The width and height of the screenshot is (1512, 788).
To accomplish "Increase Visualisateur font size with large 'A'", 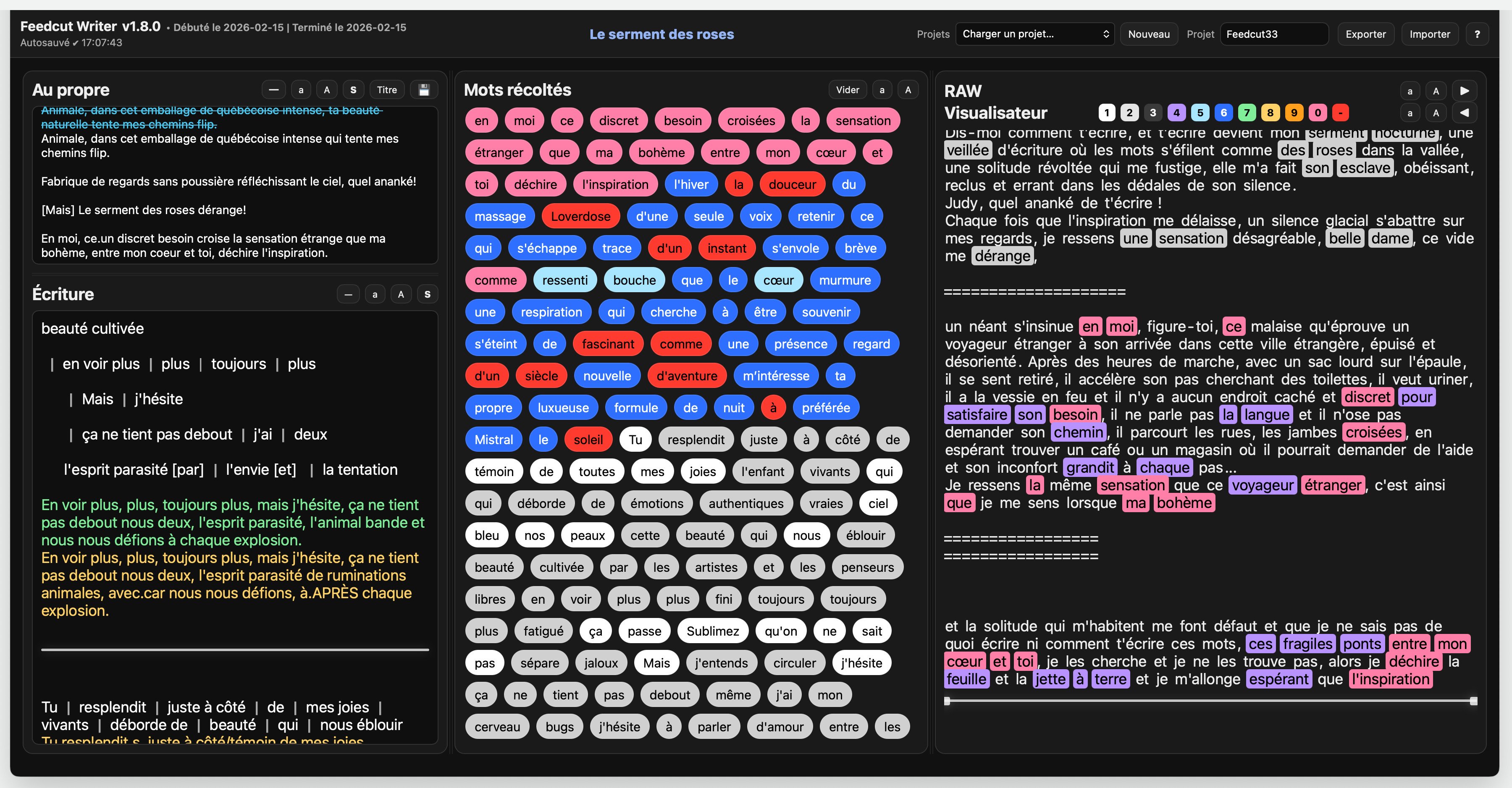I will (1436, 112).
